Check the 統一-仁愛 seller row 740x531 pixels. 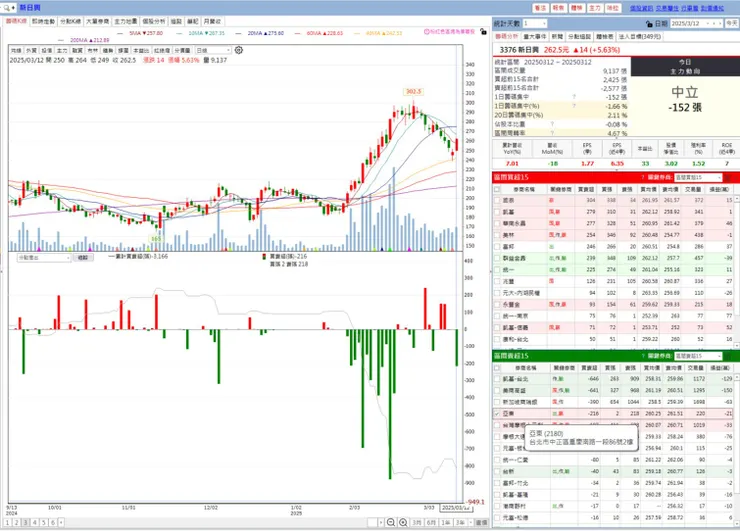click(497, 460)
